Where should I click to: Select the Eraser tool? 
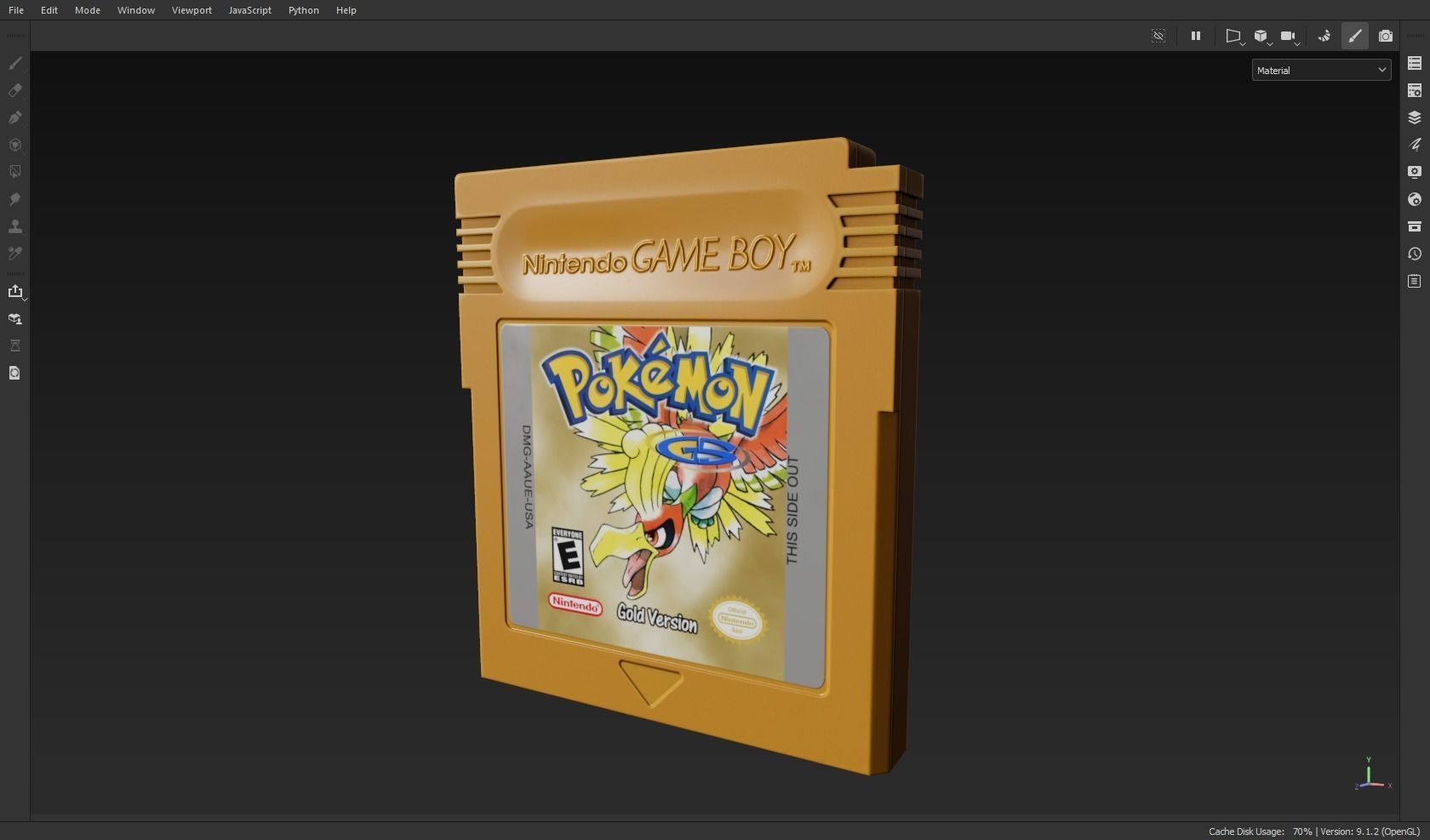pyautogui.click(x=15, y=90)
